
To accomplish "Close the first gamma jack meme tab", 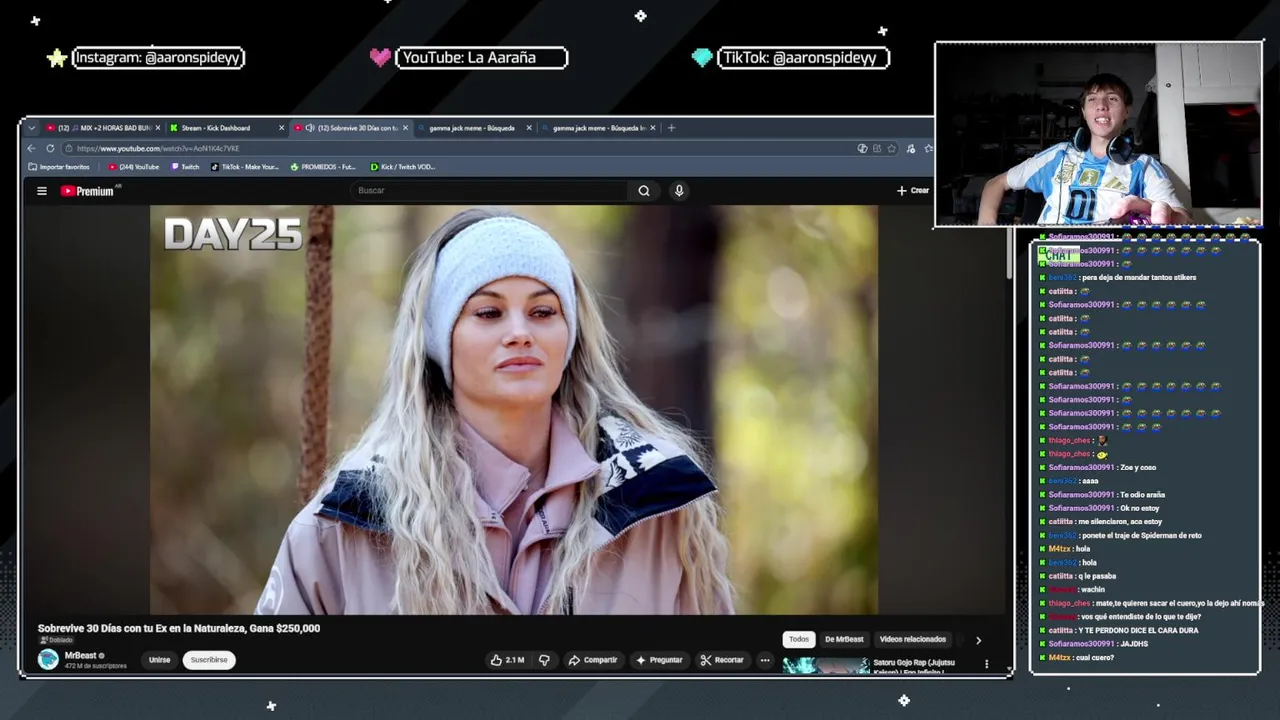I will coord(529,128).
